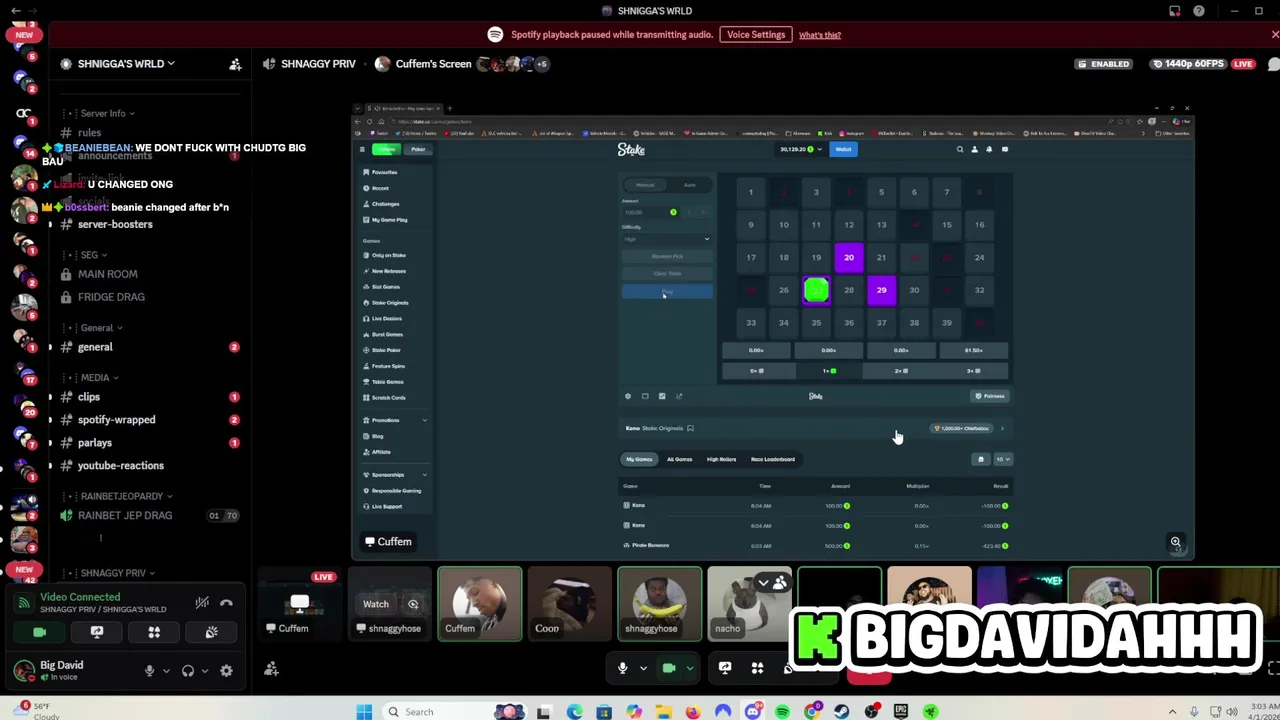Open Fairness button in Keno footer
Image resolution: width=1280 pixels, height=720 pixels.
pyautogui.click(x=990, y=396)
